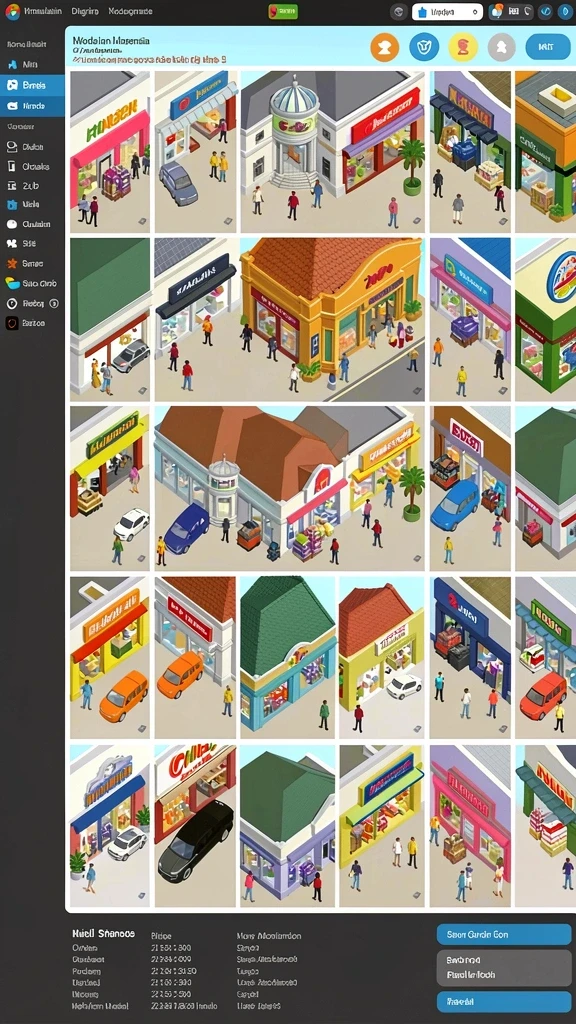The image size is (576, 1024).
Task: Click the gray circular icon in the header
Action: click(x=502, y=47)
